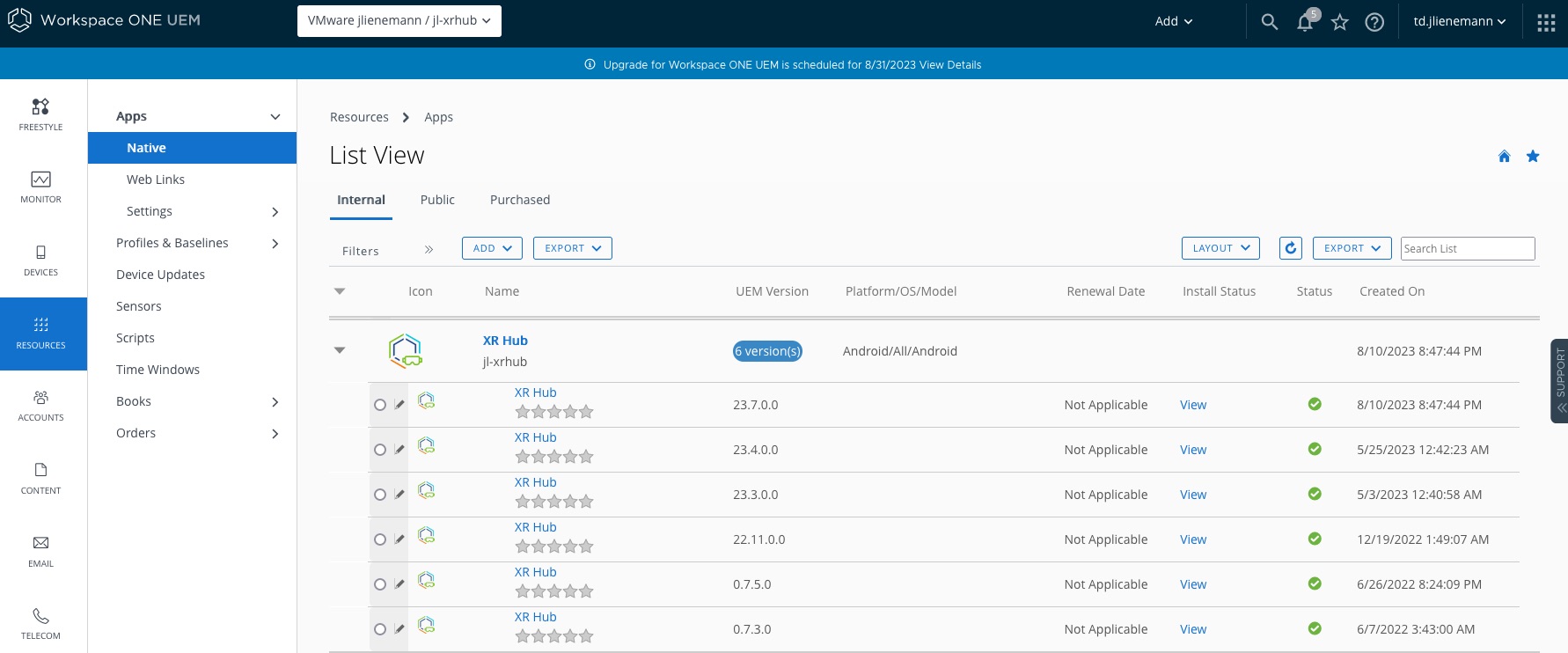View install status for version 23.7.0.0
The height and width of the screenshot is (653, 1568).
pyautogui.click(x=1193, y=405)
